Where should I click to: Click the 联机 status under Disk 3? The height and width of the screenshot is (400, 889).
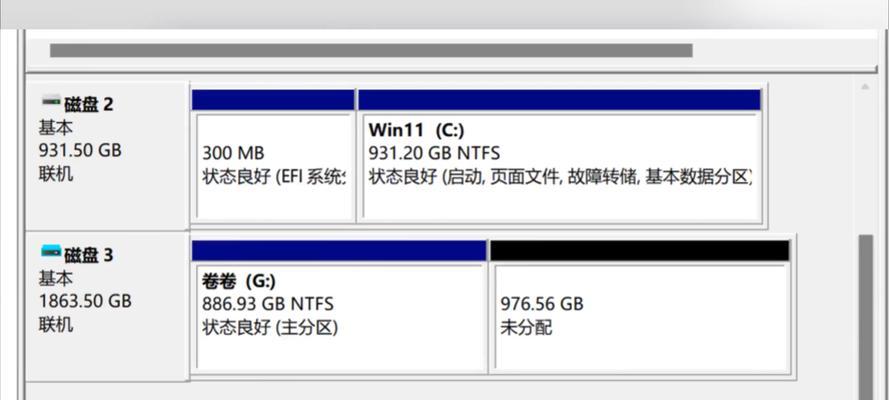click(x=56, y=325)
